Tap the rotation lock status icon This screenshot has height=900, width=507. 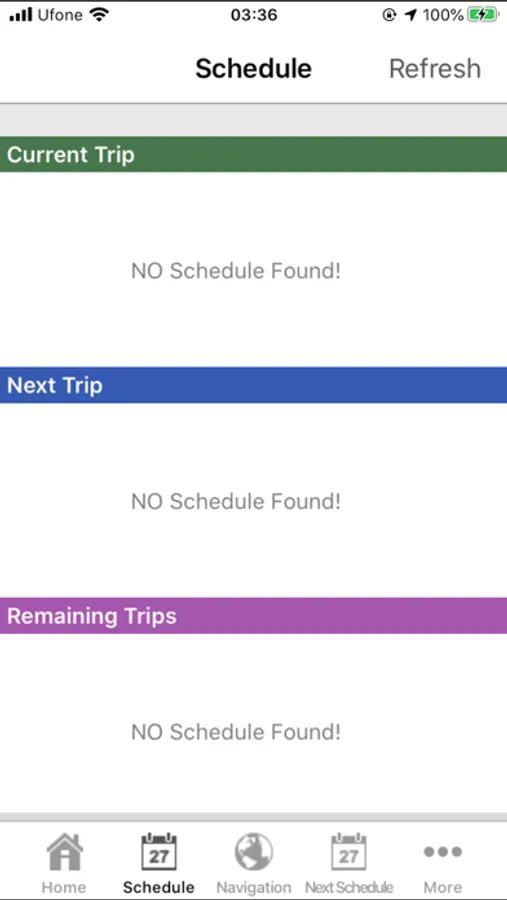click(x=389, y=15)
